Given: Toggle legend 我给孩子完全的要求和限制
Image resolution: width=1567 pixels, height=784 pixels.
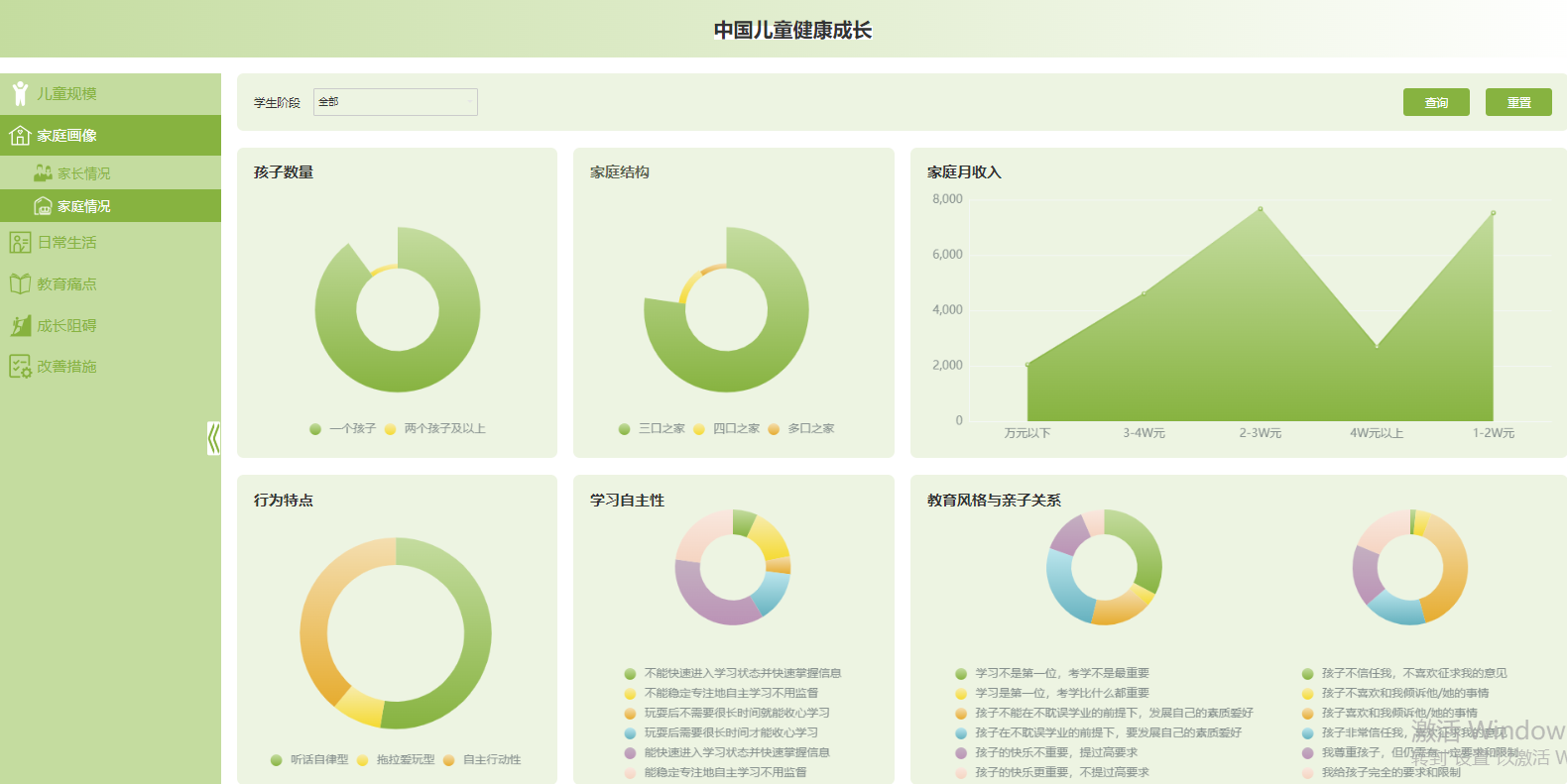Looking at the screenshot, I should pyautogui.click(x=1382, y=772).
